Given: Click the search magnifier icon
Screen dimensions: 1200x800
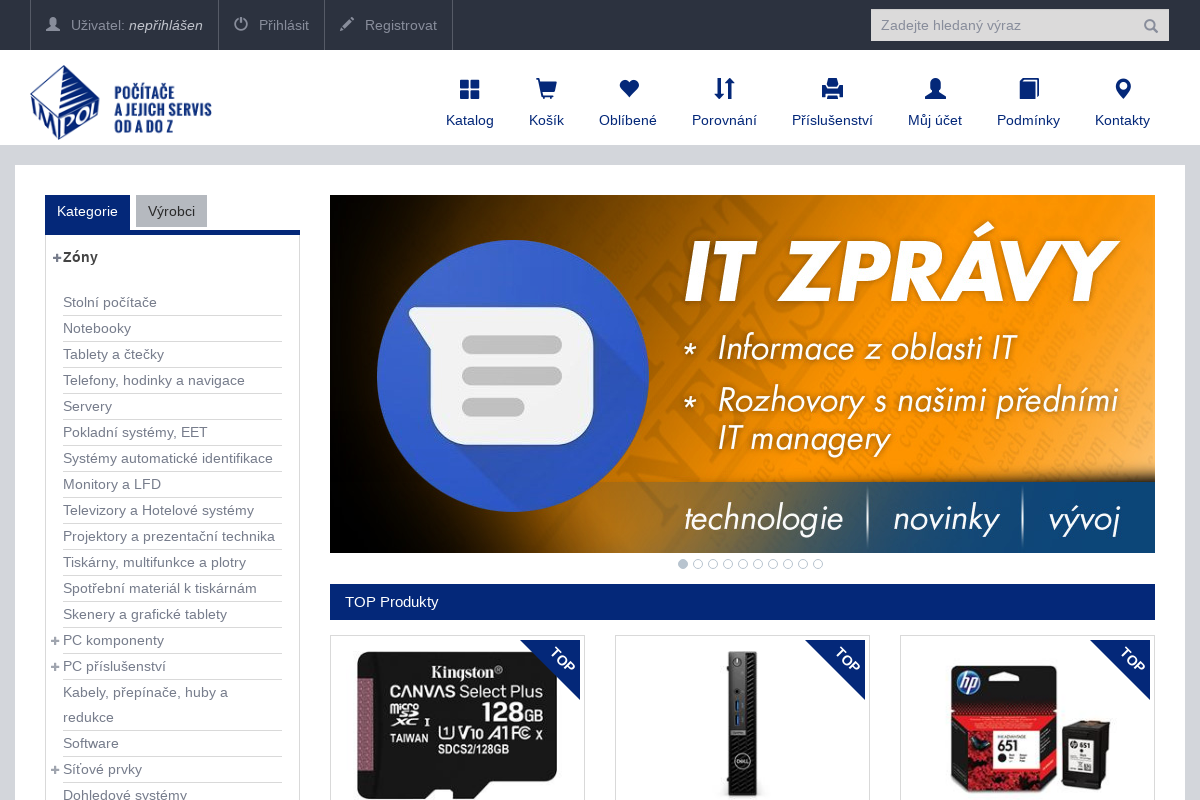Looking at the screenshot, I should pos(1150,25).
